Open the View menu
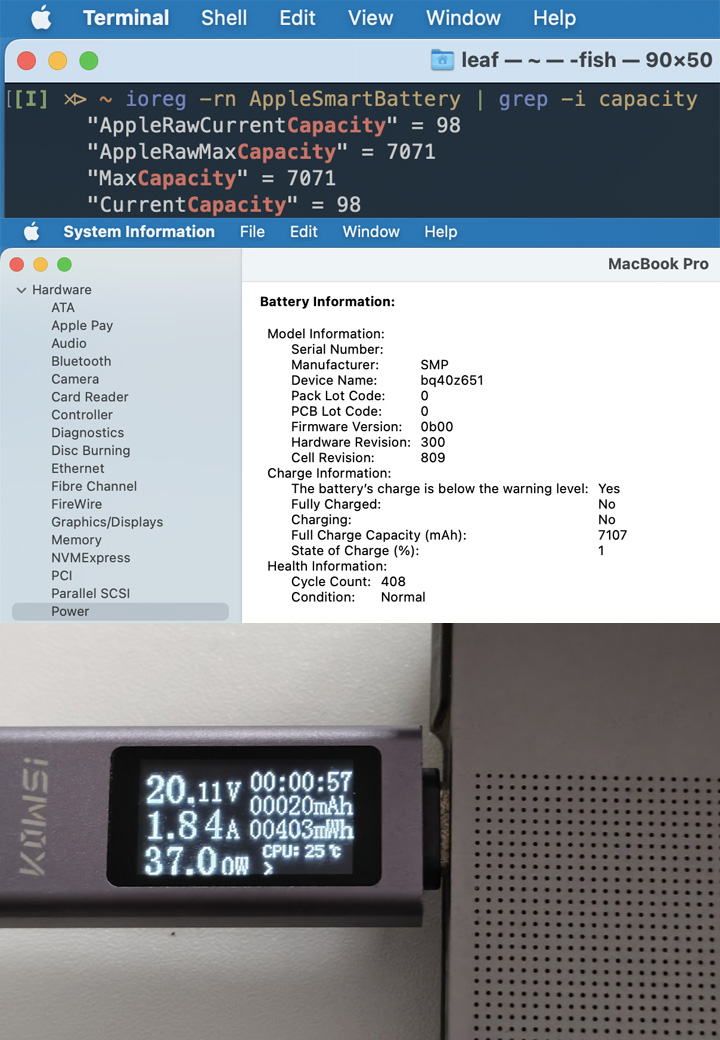 (x=370, y=18)
